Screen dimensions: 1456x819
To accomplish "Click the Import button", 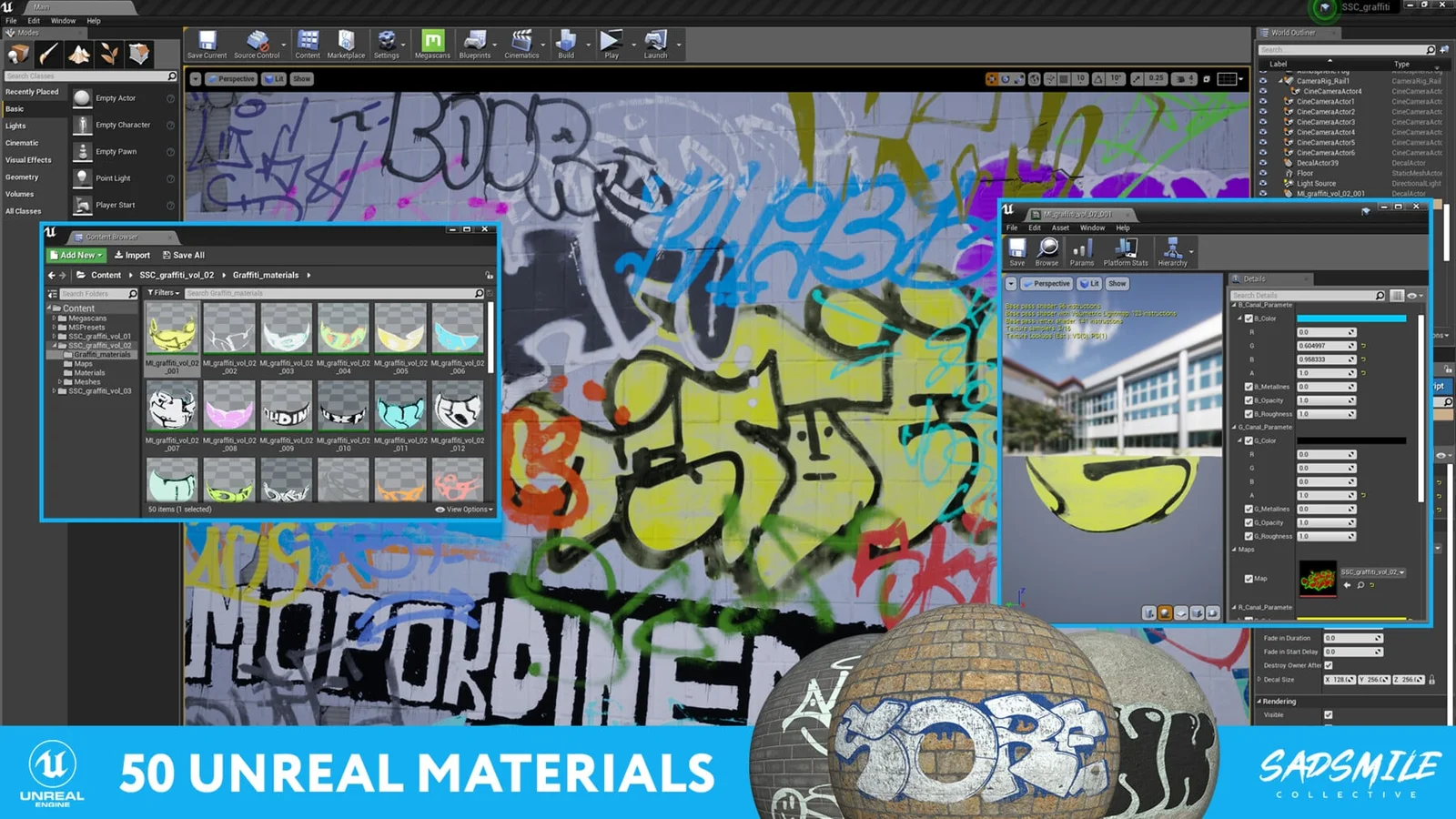I will click(x=133, y=255).
